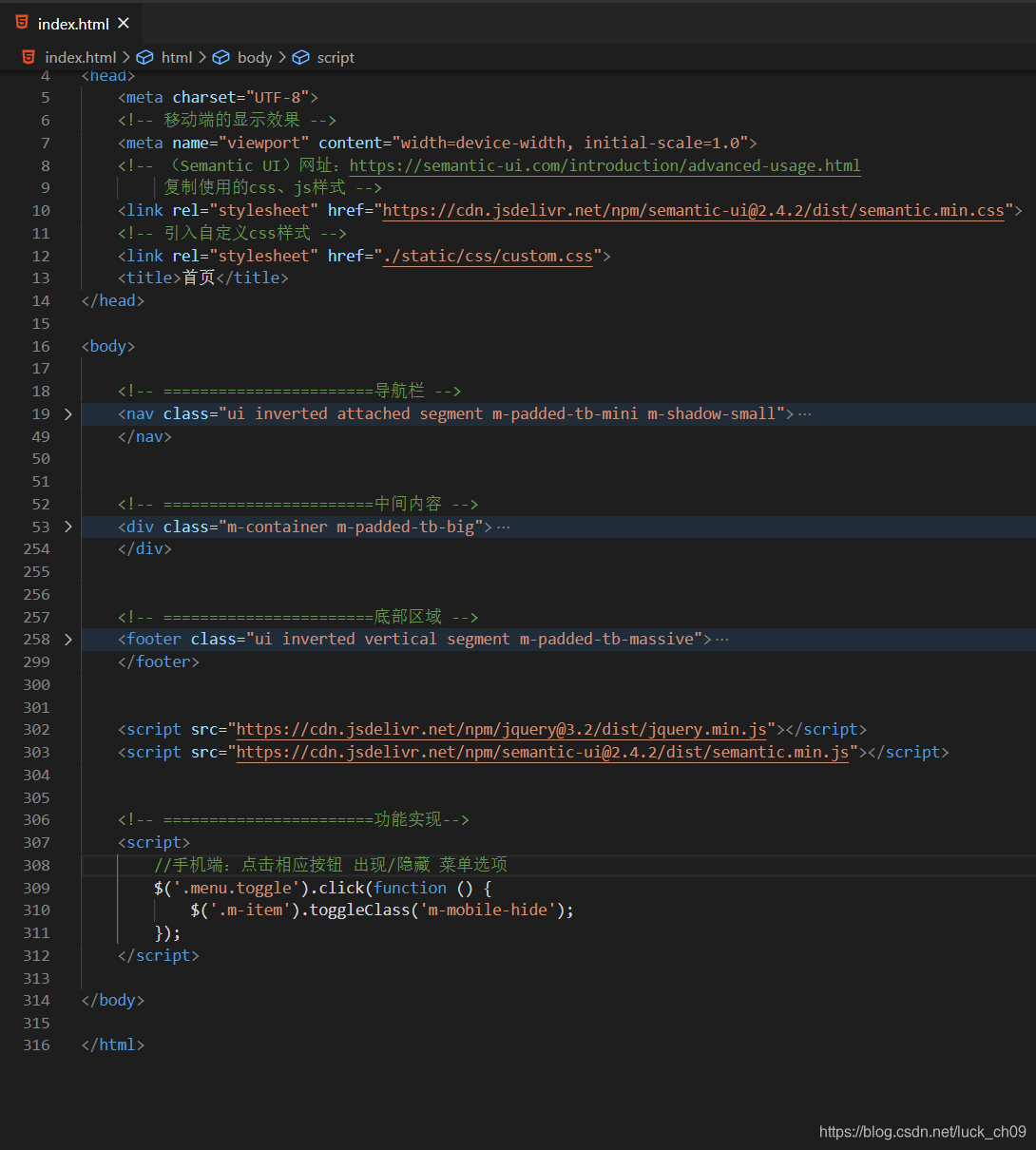Screen dimensions: 1036x1150
Task: Click the 引入自定义css样式 comment
Action: click(x=232, y=233)
